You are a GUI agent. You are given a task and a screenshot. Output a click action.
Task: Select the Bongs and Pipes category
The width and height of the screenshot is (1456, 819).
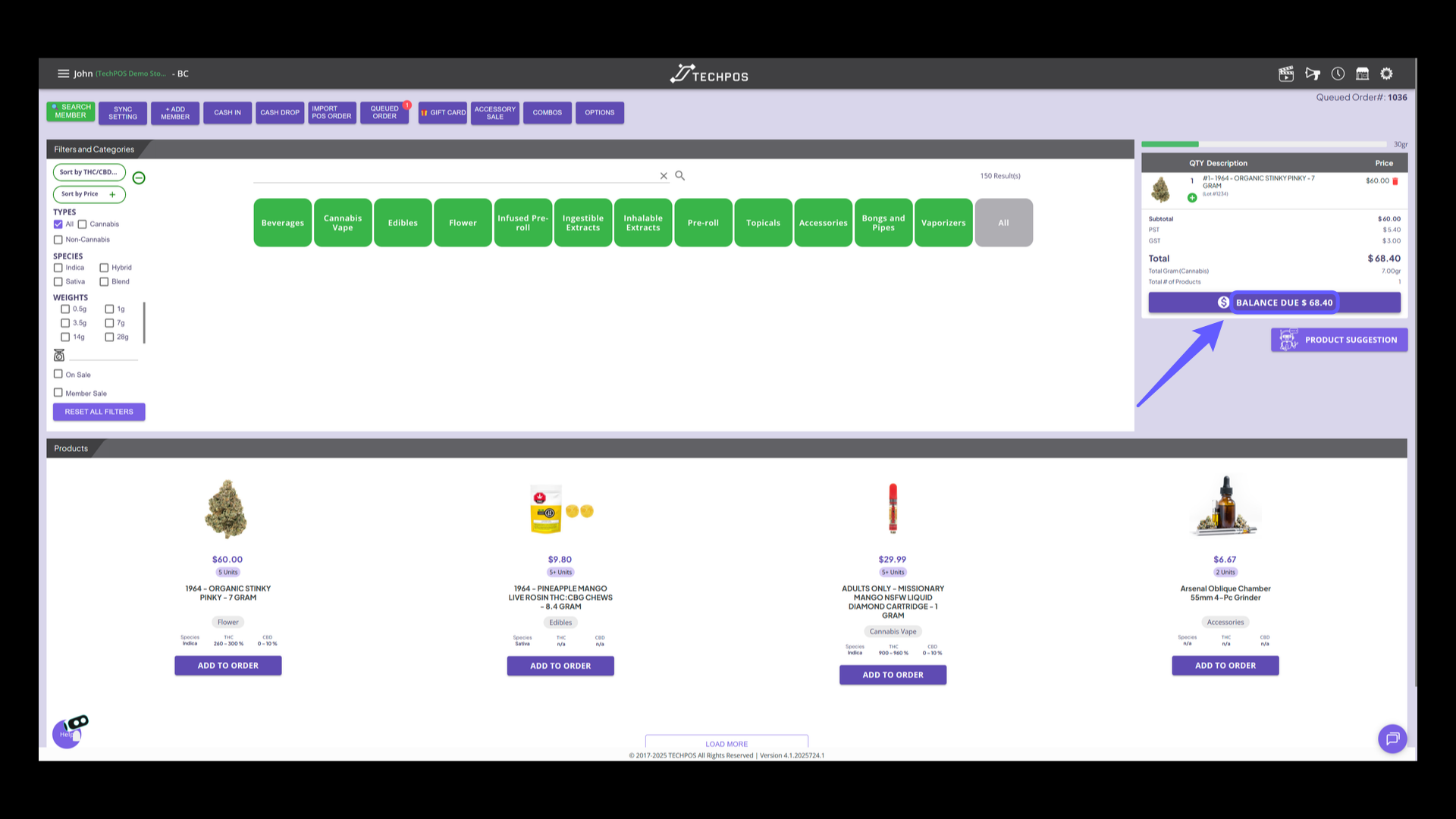pyautogui.click(x=883, y=223)
